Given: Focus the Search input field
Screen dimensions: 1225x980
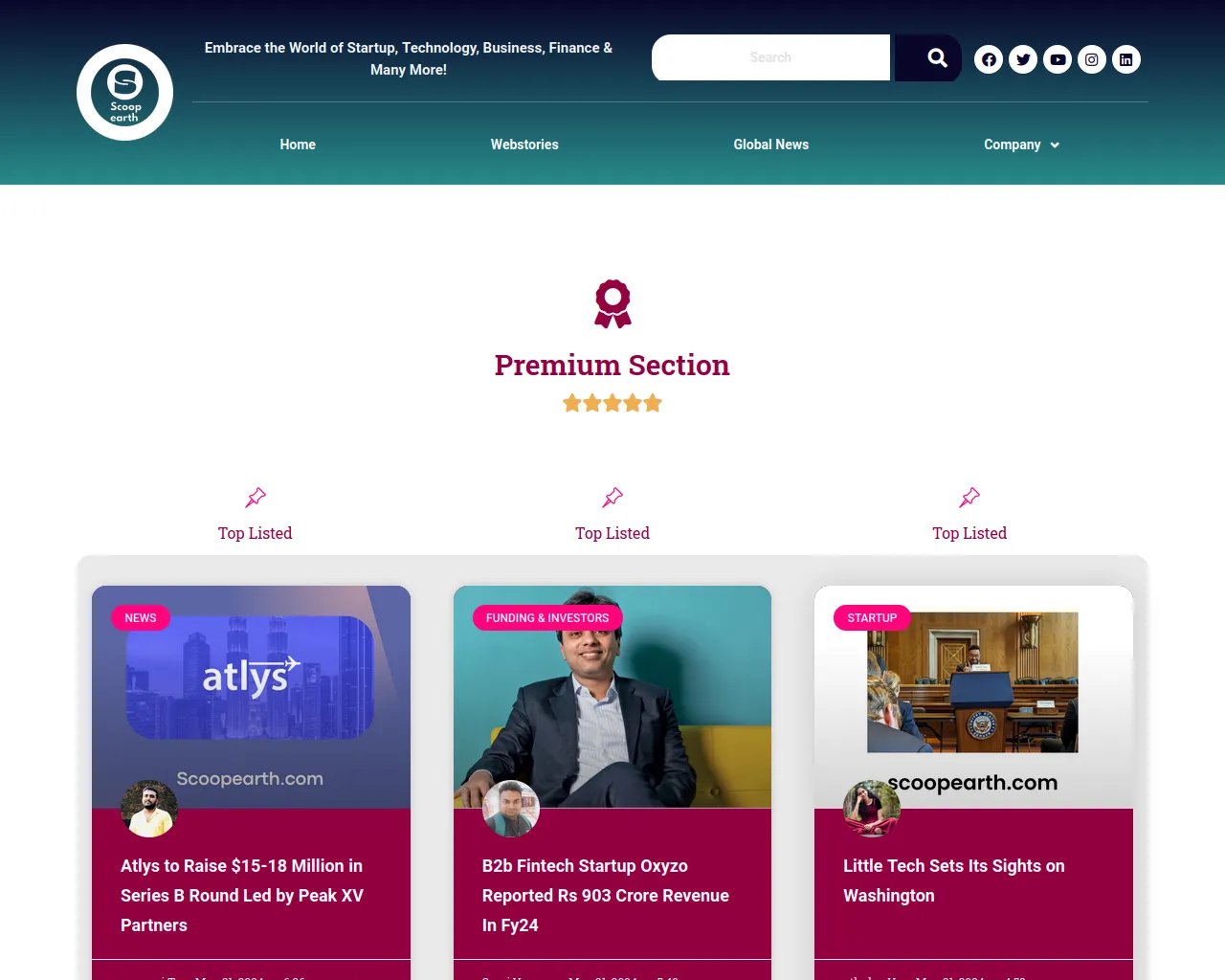Looking at the screenshot, I should pos(770,57).
